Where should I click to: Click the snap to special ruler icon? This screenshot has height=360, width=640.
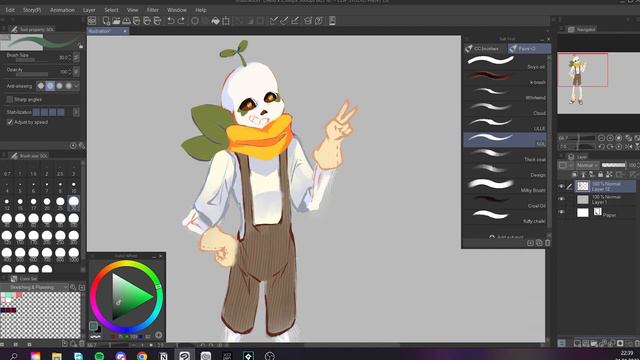click(x=284, y=21)
